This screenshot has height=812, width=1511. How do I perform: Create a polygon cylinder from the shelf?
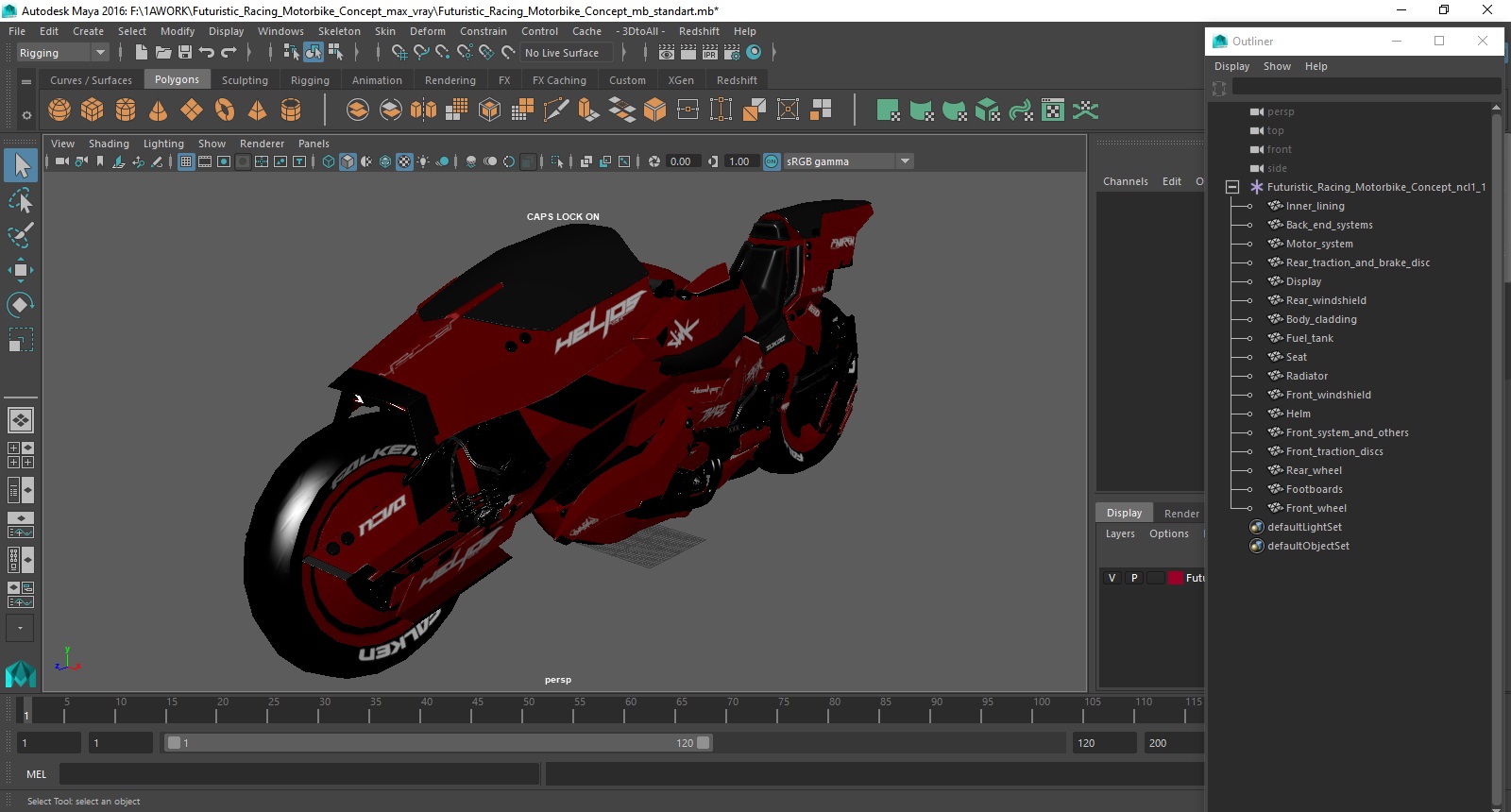126,110
